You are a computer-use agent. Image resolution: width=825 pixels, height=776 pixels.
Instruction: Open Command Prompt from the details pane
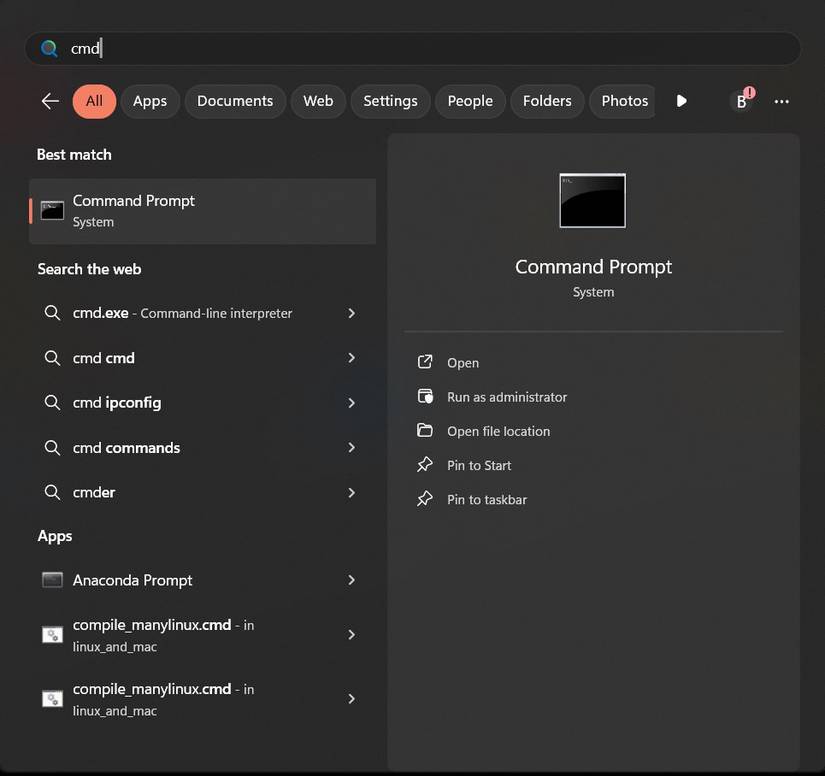point(463,362)
